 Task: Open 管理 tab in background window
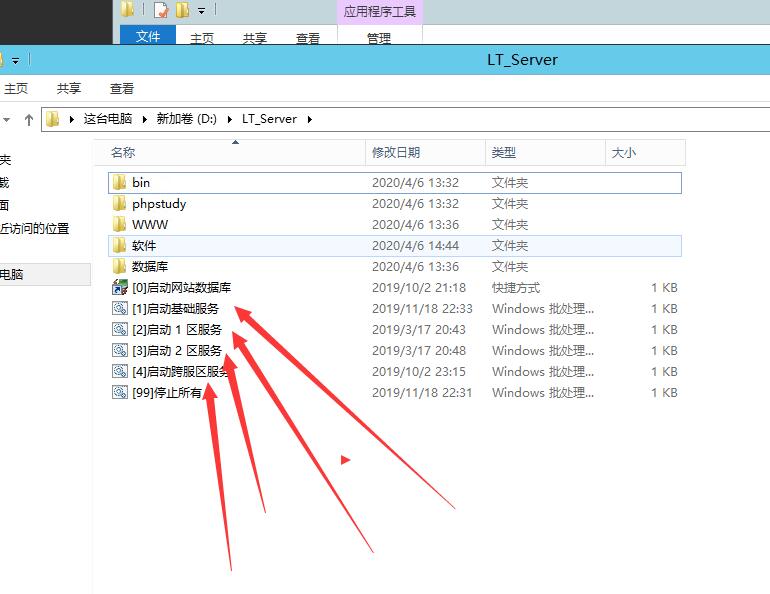pyautogui.click(x=379, y=38)
